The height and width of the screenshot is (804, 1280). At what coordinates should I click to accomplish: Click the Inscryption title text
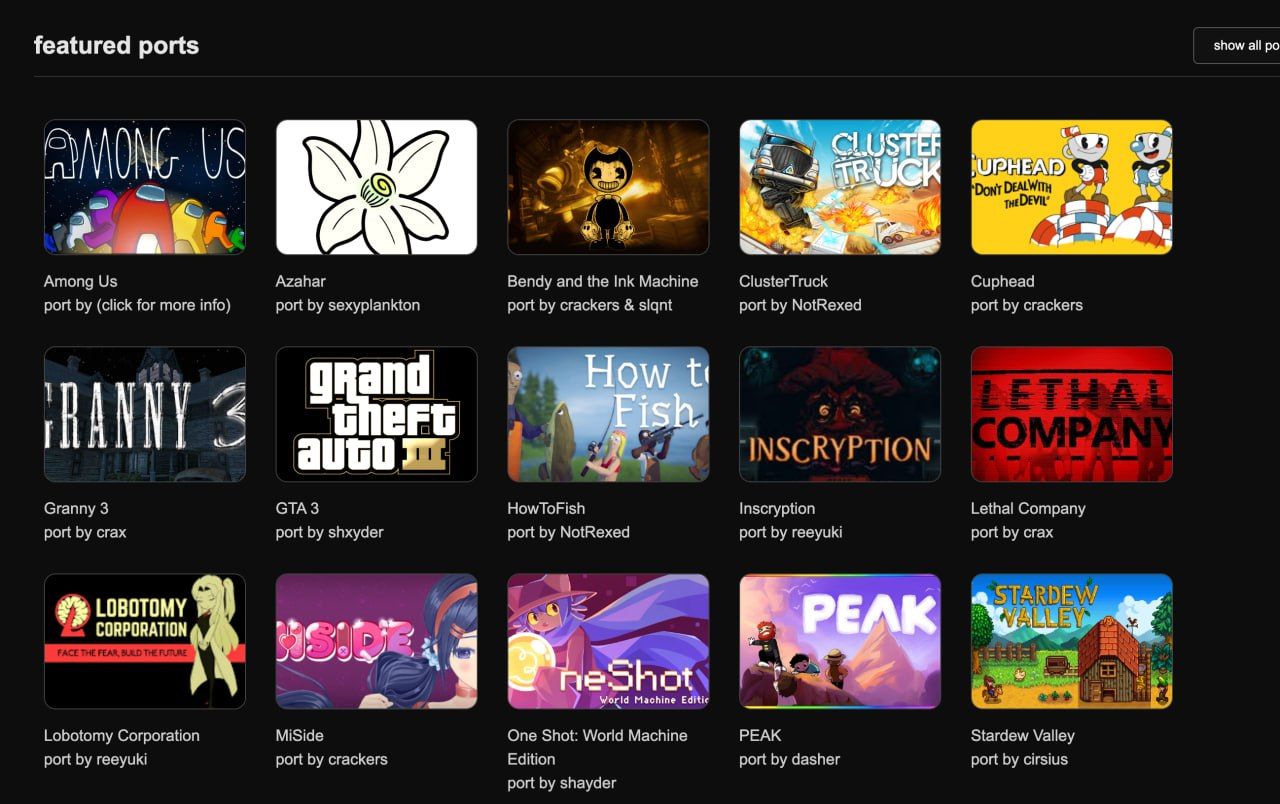[x=777, y=508]
